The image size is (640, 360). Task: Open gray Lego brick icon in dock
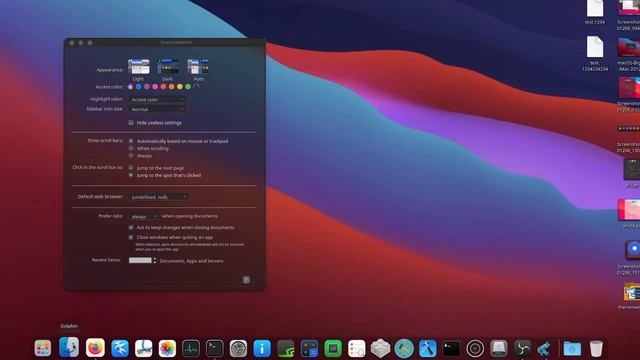coord(380,348)
